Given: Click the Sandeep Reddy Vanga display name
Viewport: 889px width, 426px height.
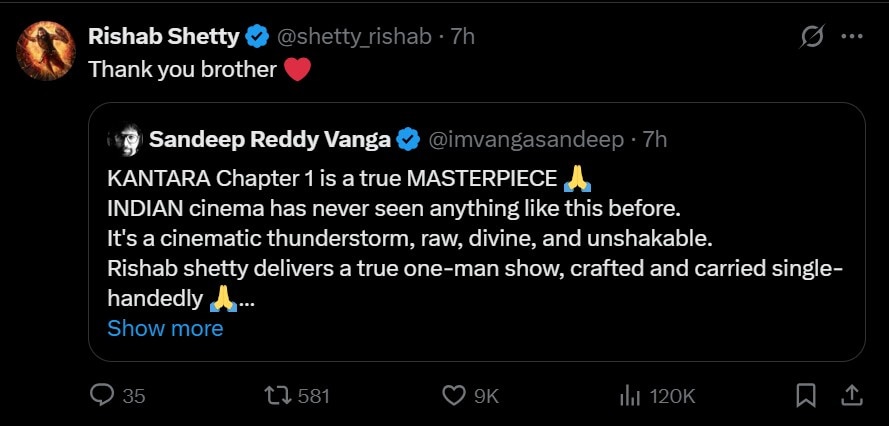Looking at the screenshot, I should 270,139.
